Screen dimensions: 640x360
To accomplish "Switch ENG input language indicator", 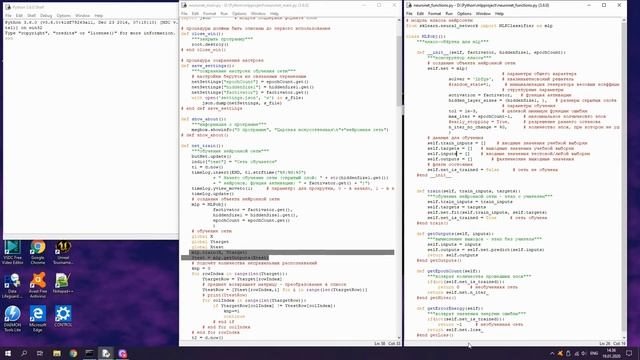I will 594,353.
